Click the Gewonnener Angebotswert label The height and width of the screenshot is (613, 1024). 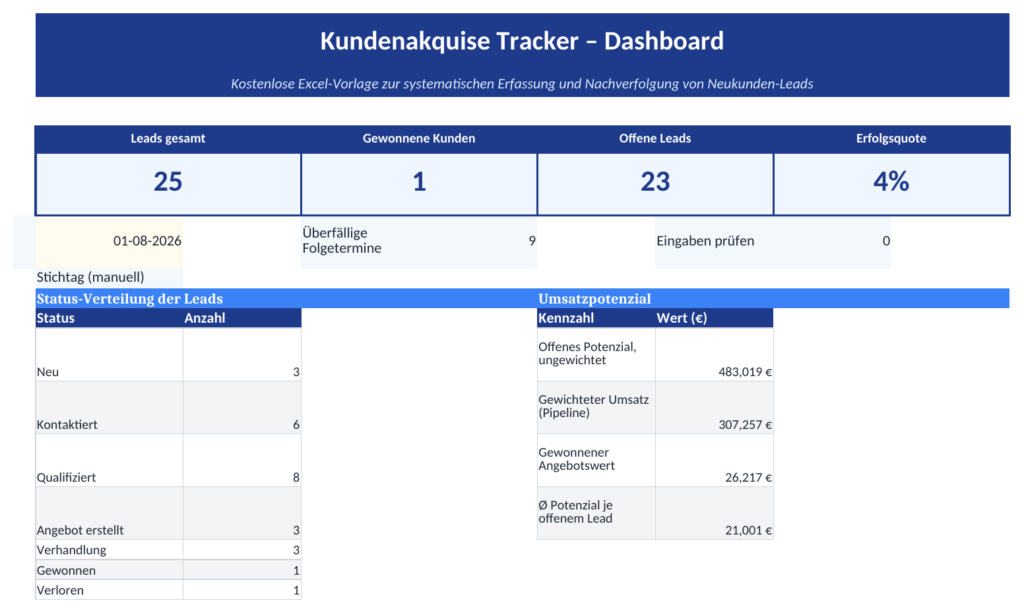(576, 459)
